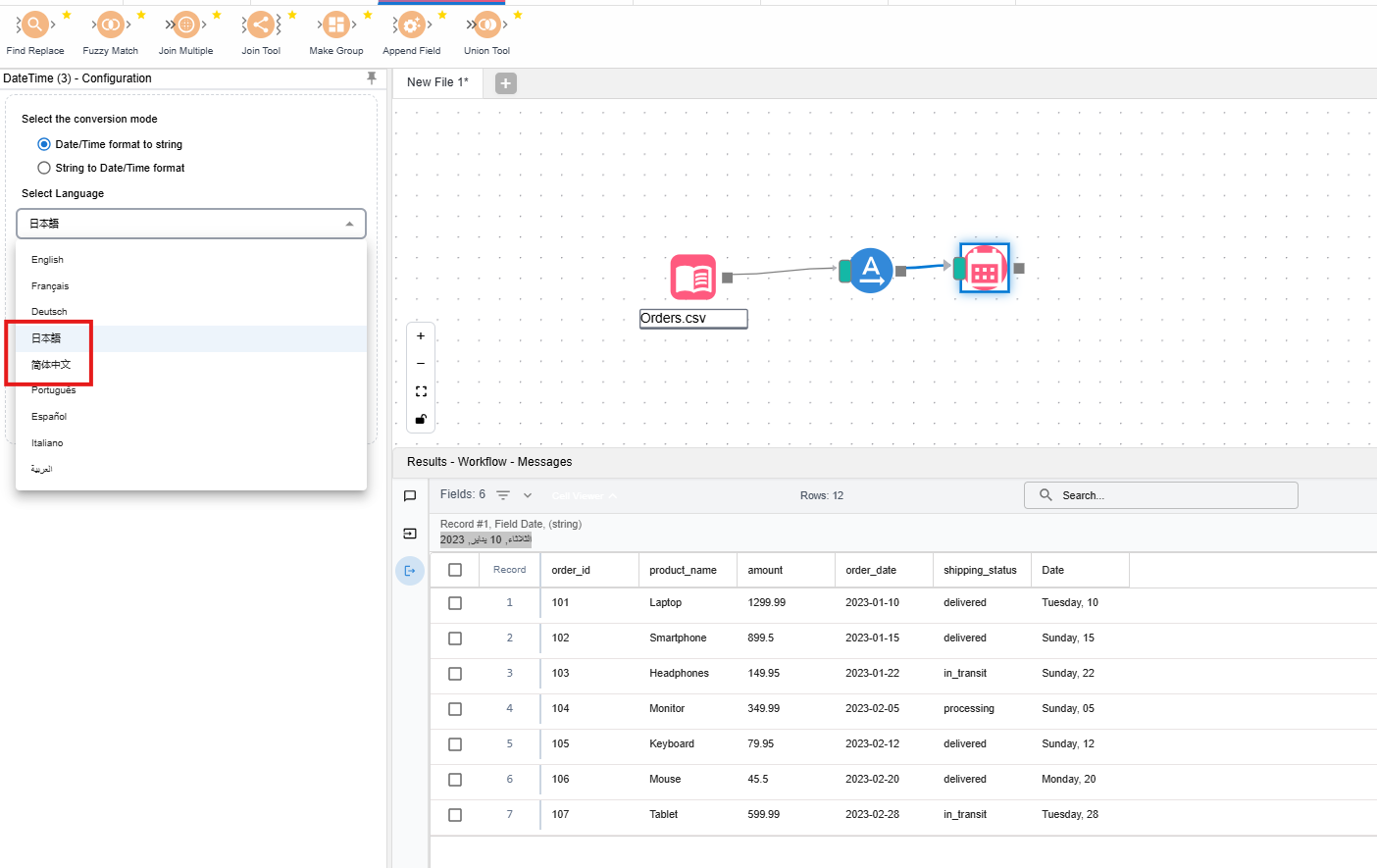
Task: Enable String to Date/Time format option
Action: click(44, 168)
